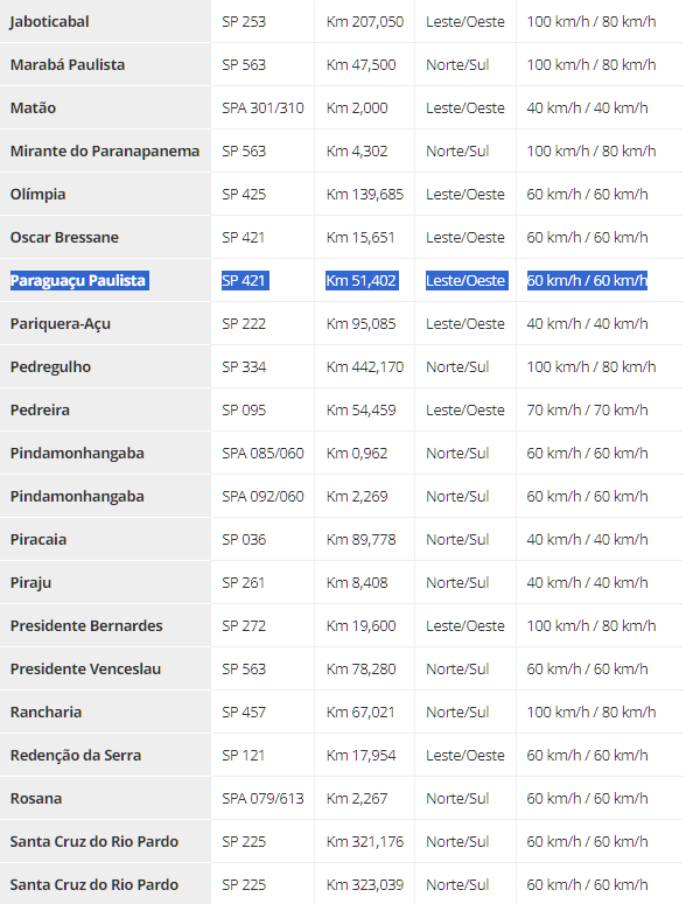Click Mirante do Paranapanema city name

tap(105, 151)
